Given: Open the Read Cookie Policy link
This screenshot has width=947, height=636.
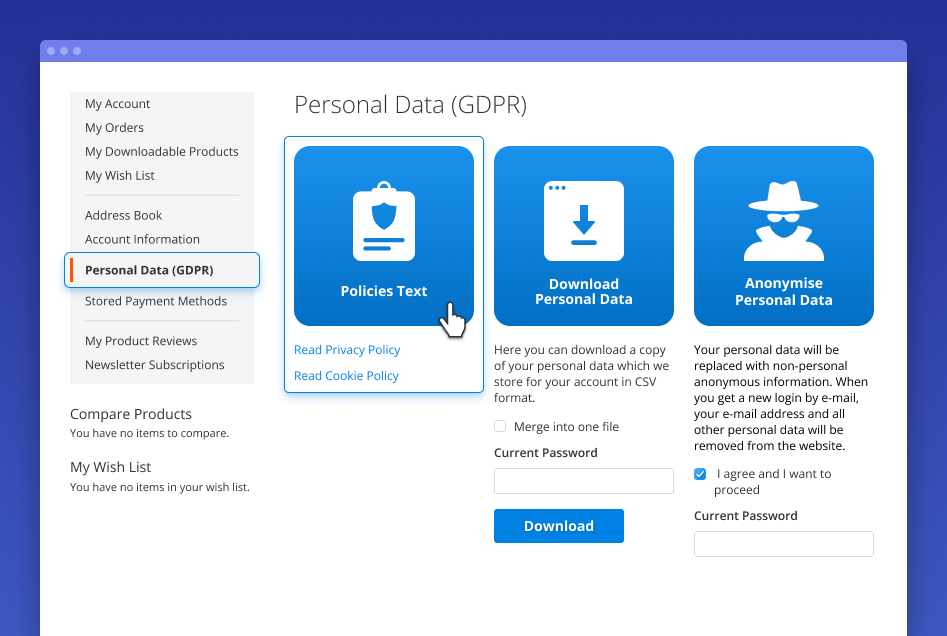Looking at the screenshot, I should 346,376.
